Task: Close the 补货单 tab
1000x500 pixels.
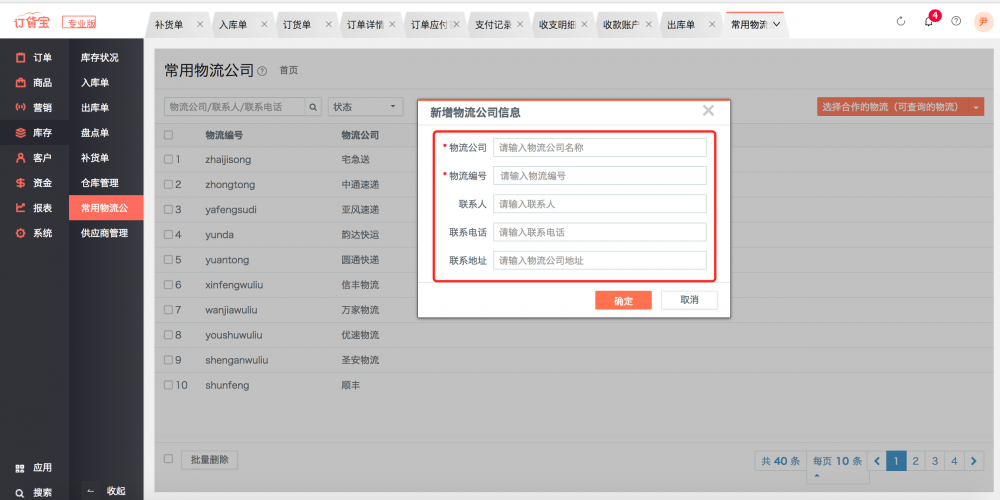Action: coord(200,24)
